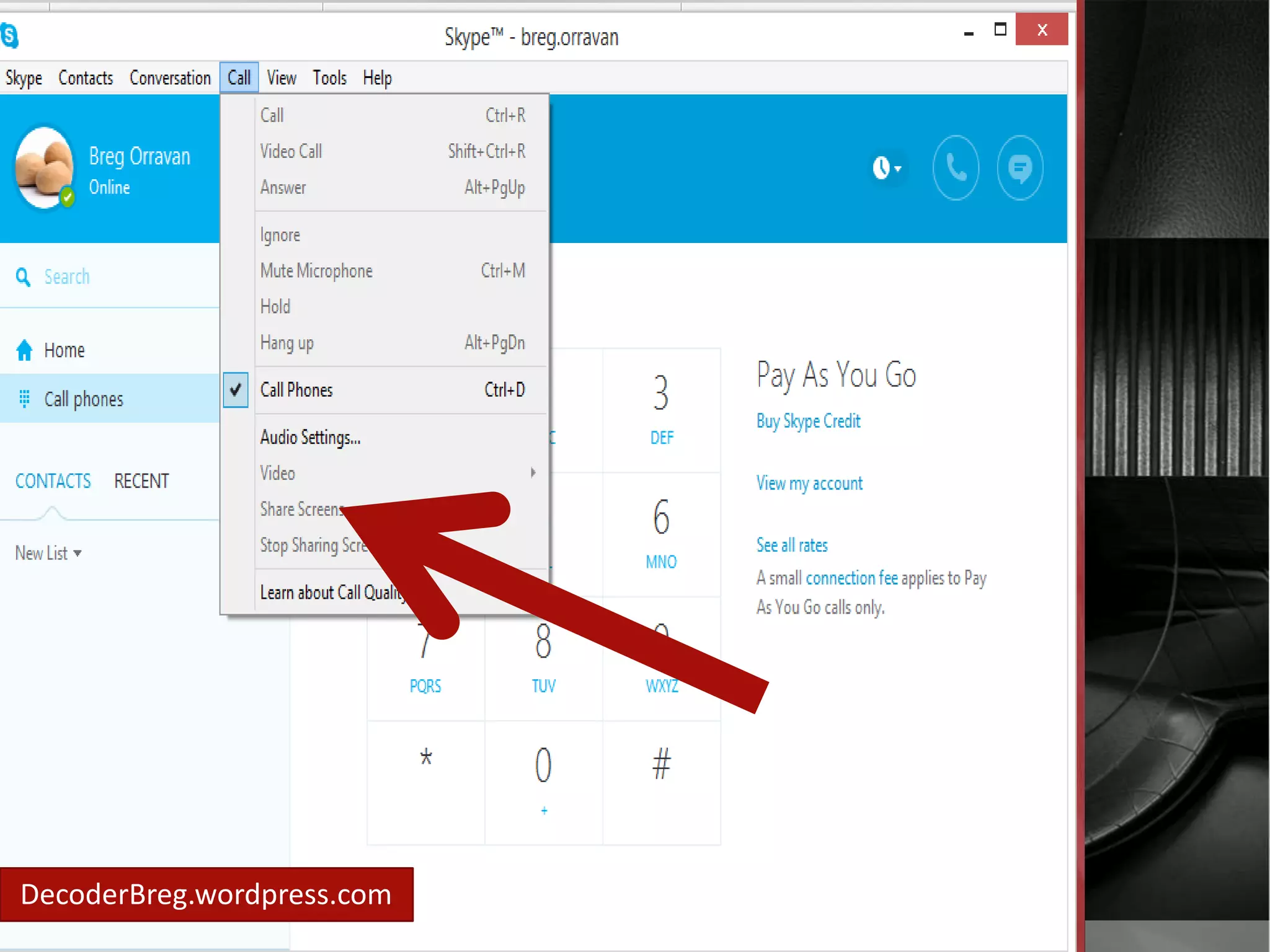The height and width of the screenshot is (952, 1270).
Task: Open the View my account link
Action: 809,483
